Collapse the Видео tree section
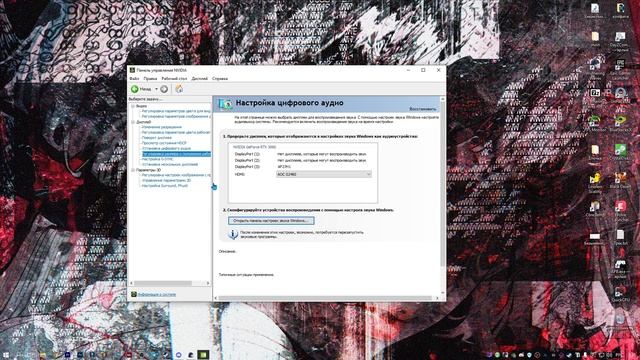640x360 pixels. (x=133, y=106)
